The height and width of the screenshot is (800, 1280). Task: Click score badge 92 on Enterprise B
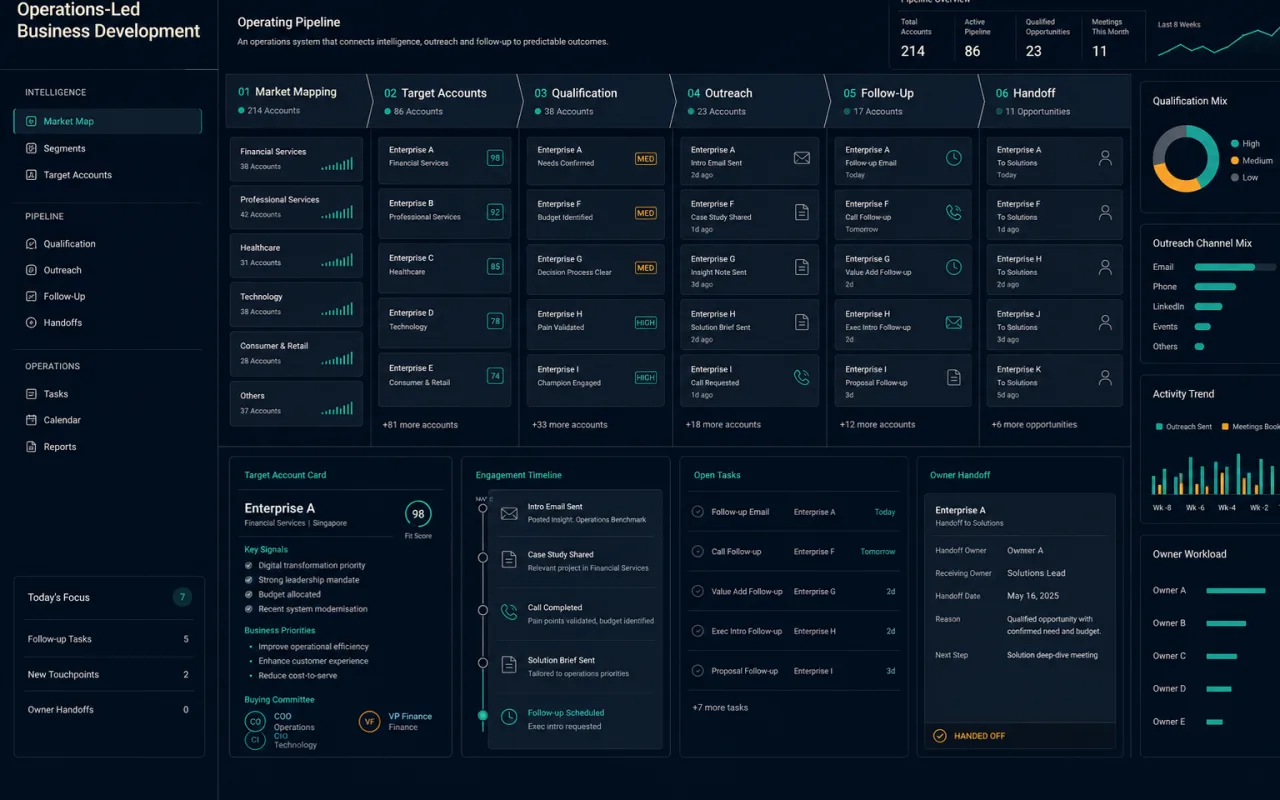495,212
